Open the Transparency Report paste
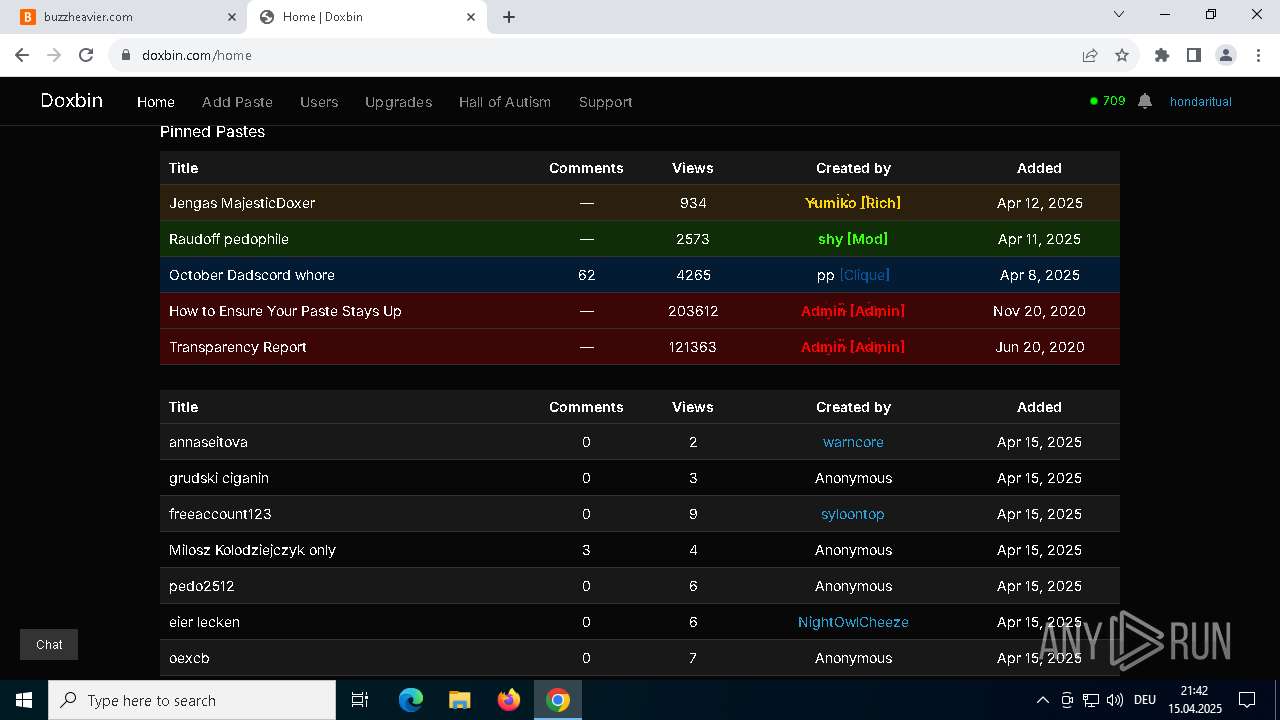 (238, 347)
